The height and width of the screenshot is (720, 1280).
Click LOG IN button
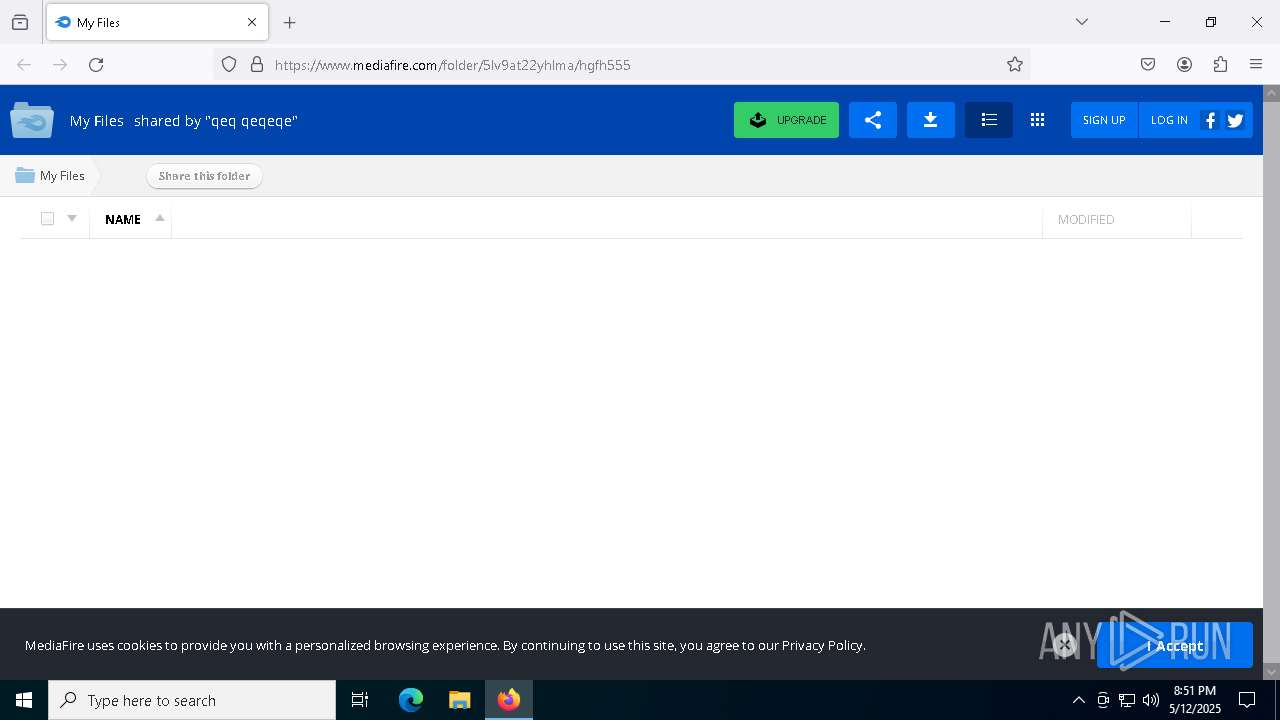point(1169,120)
